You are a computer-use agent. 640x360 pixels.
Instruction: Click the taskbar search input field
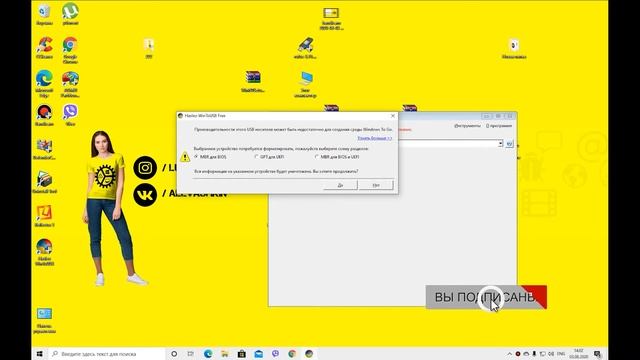pyautogui.click(x=107, y=353)
